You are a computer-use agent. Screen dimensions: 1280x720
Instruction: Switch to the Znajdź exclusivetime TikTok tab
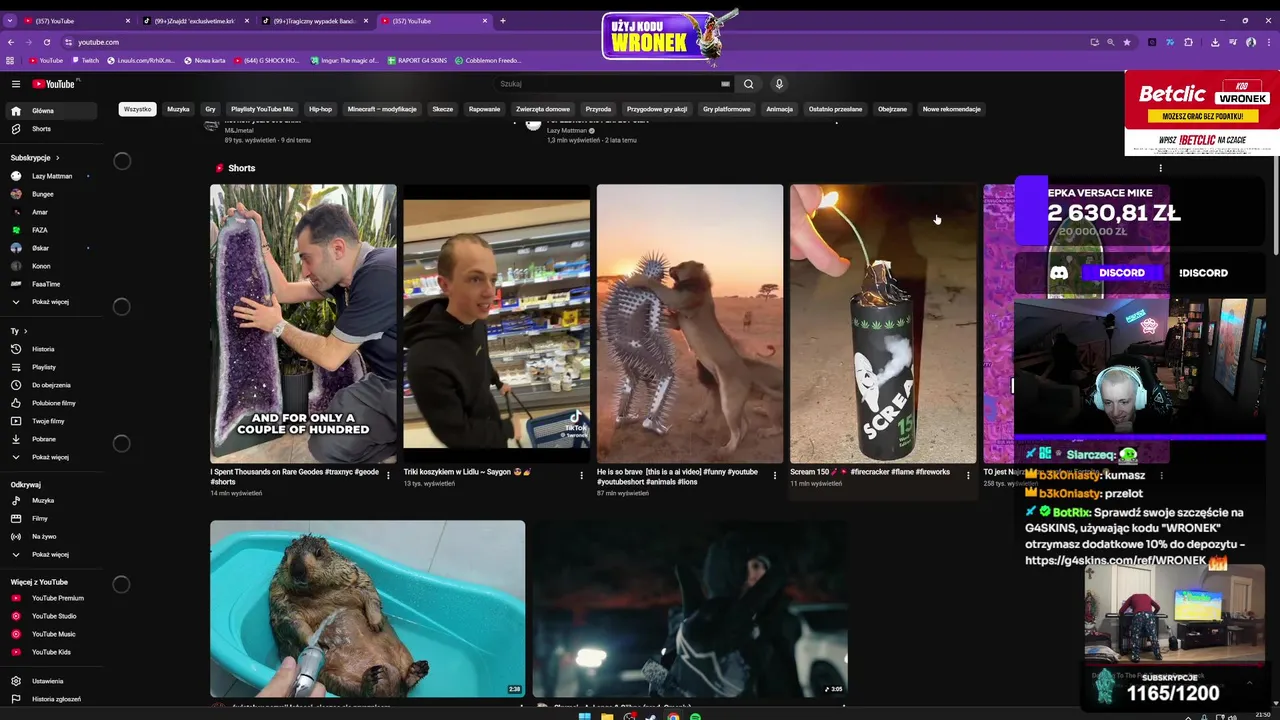[x=196, y=21]
